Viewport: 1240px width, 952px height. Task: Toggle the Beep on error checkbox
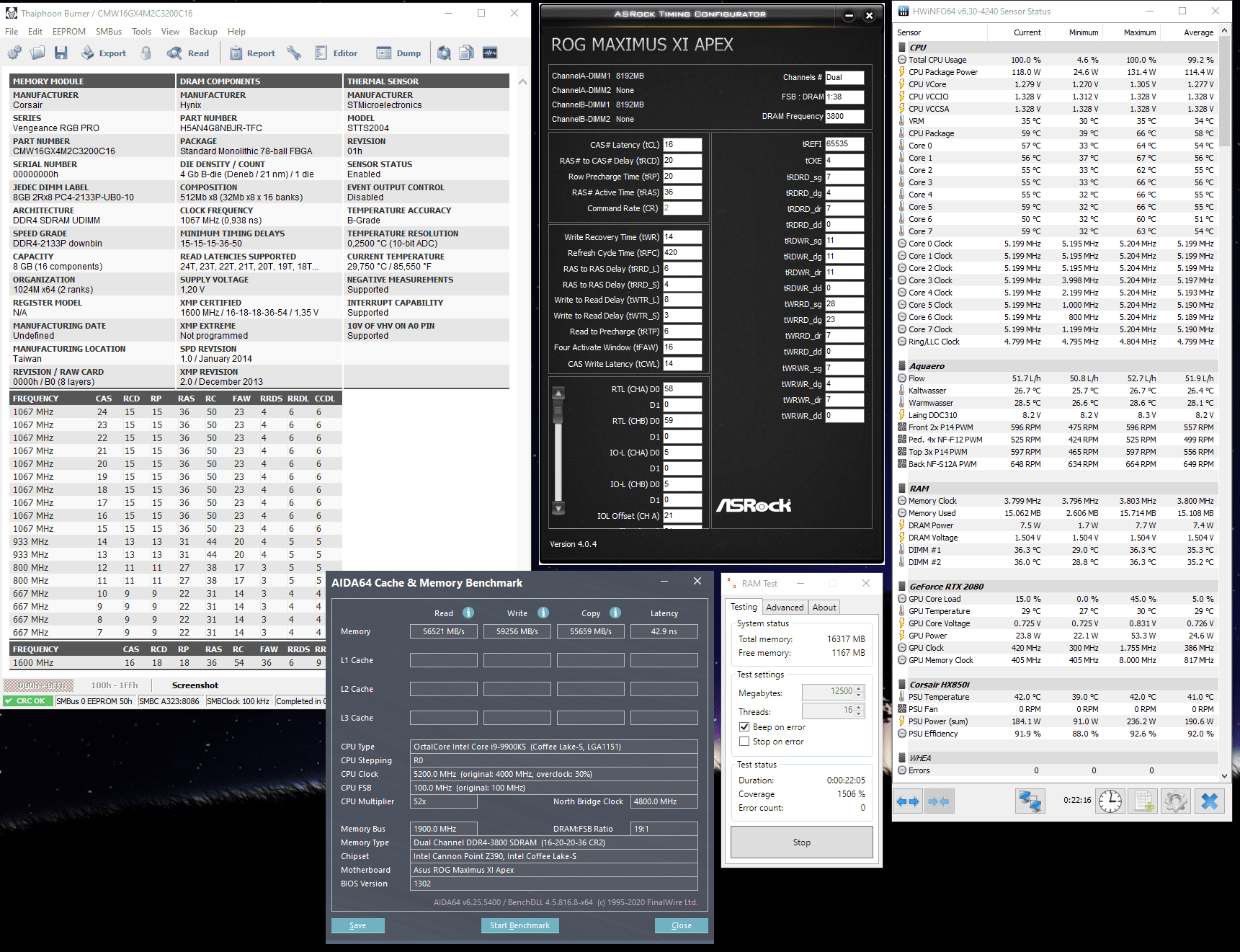point(744,727)
